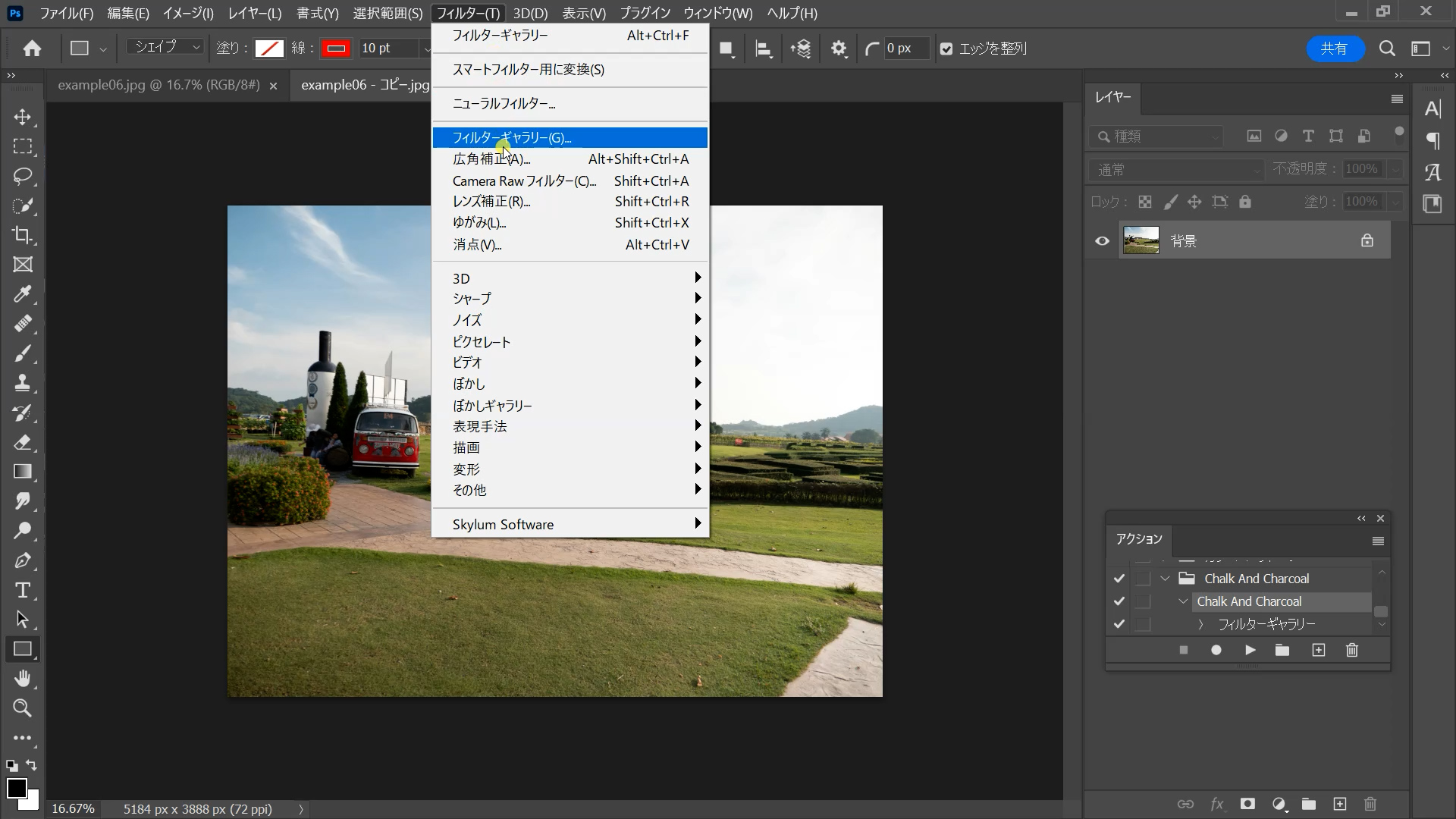Select the Clone Stamp tool
Screen dimensions: 1456x819
pyautogui.click(x=23, y=383)
